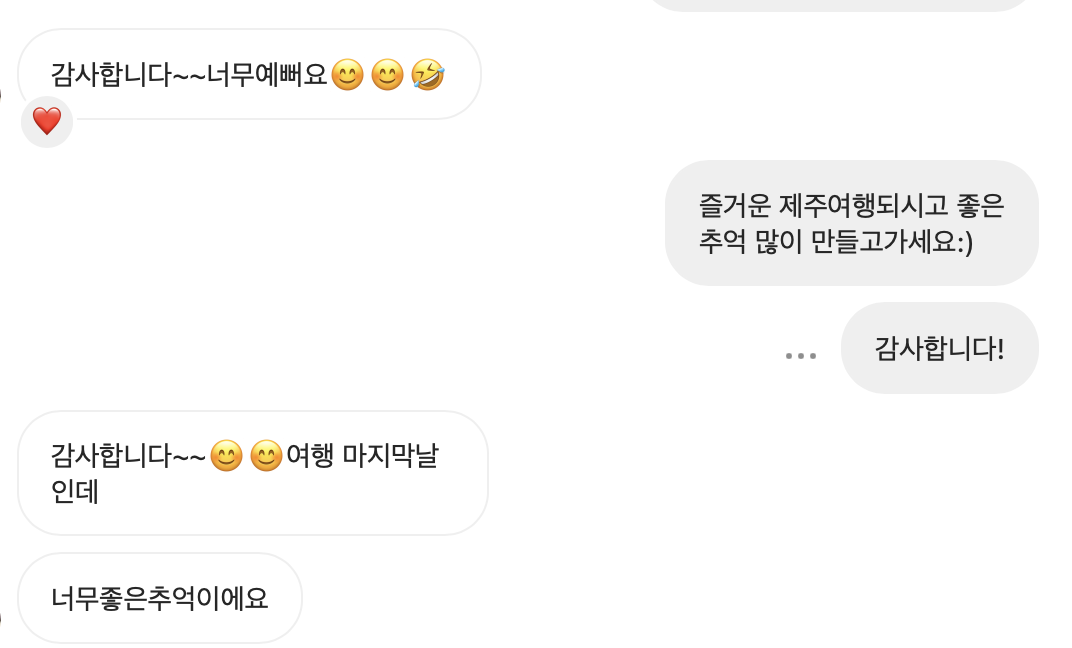Click the 추억 많이 만들고가세요 text
Viewport: 1072px width, 648px height.
pyautogui.click(x=850, y=243)
